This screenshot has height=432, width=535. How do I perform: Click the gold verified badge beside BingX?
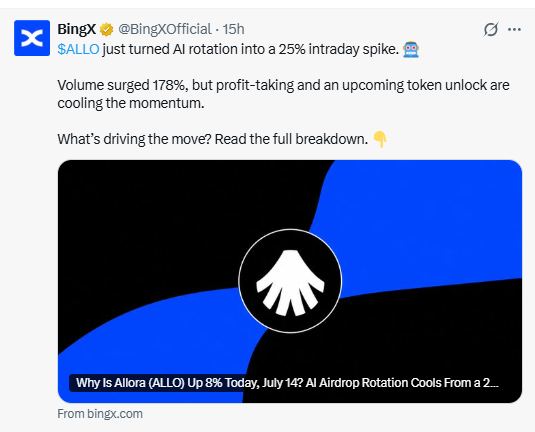point(106,29)
